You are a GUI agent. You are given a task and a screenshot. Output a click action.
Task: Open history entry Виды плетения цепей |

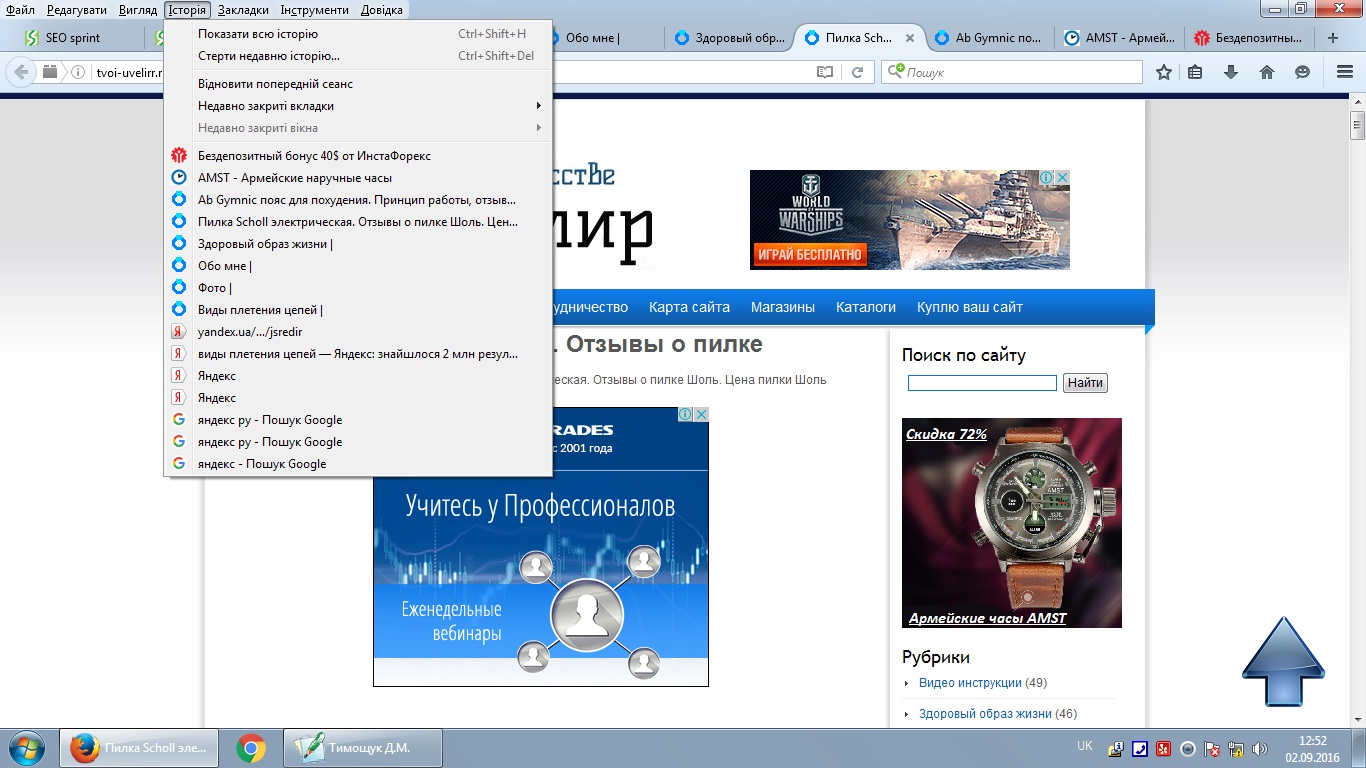pos(358,310)
